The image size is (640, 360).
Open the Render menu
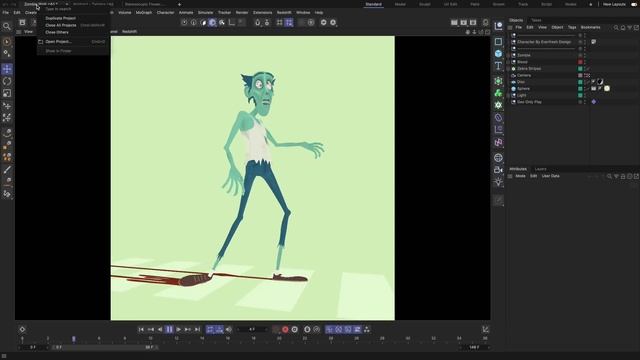pyautogui.click(x=242, y=13)
